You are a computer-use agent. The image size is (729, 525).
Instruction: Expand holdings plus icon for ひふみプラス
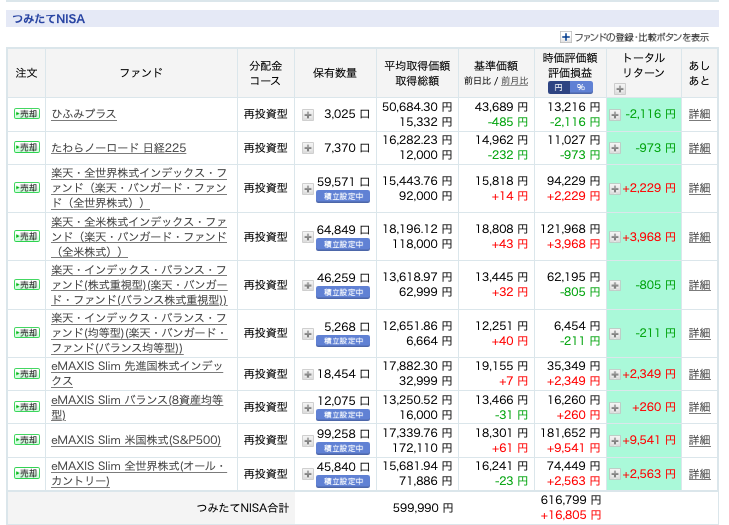coord(308,115)
